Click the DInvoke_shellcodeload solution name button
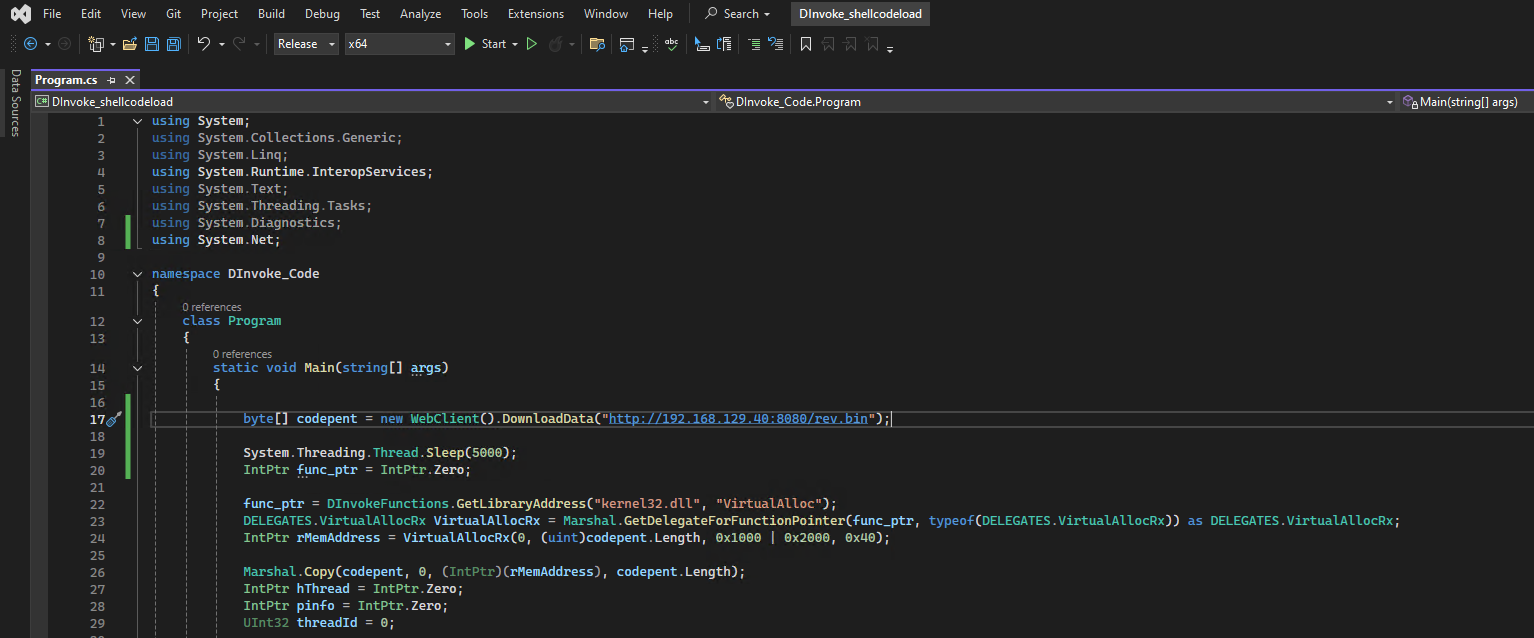The image size is (1534, 638). point(860,14)
